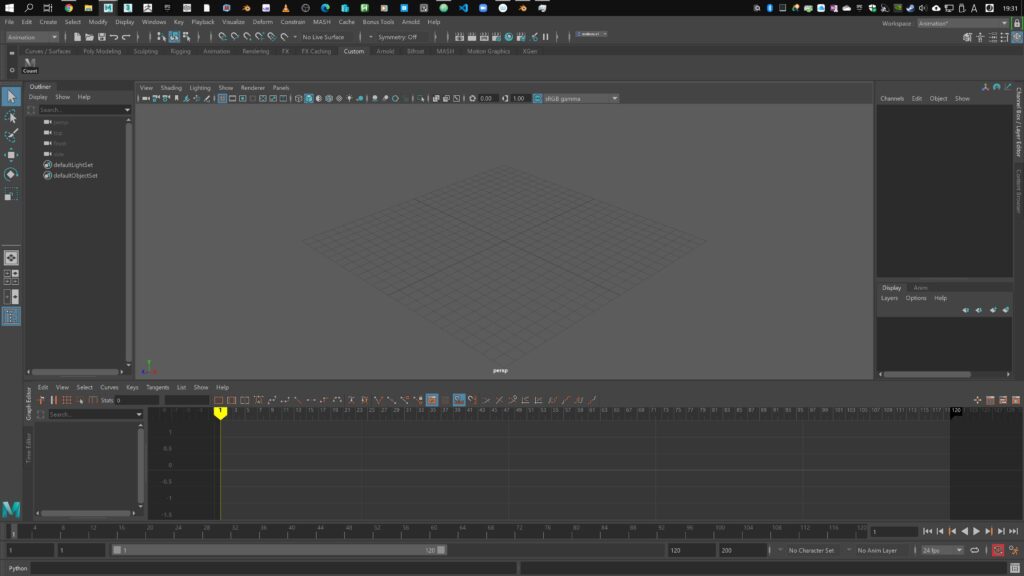This screenshot has width=1024, height=576.
Task: Toggle the workspace lock icon
Action: (1017, 23)
